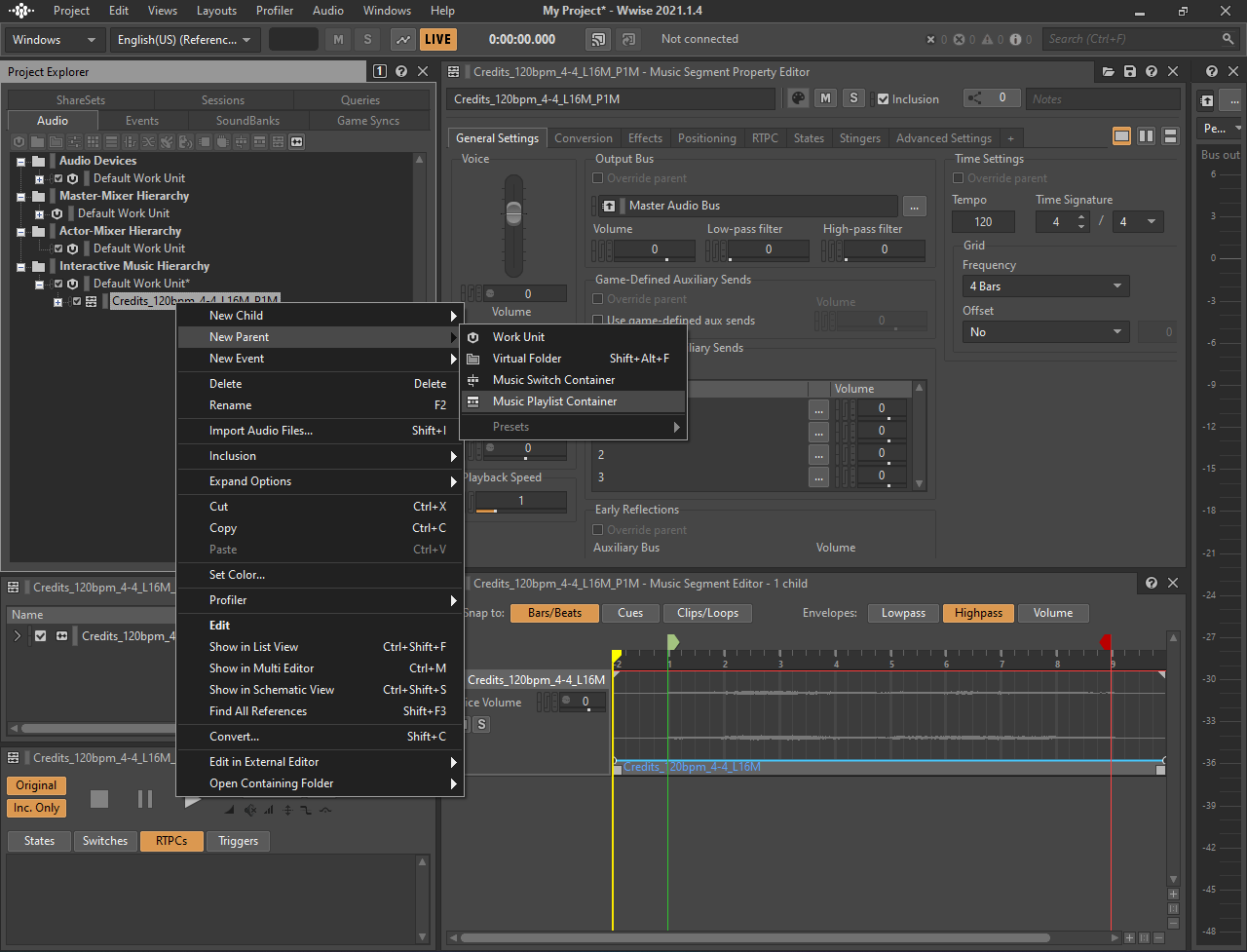
Task: Click the Bars/Beats snap button
Action: point(554,613)
